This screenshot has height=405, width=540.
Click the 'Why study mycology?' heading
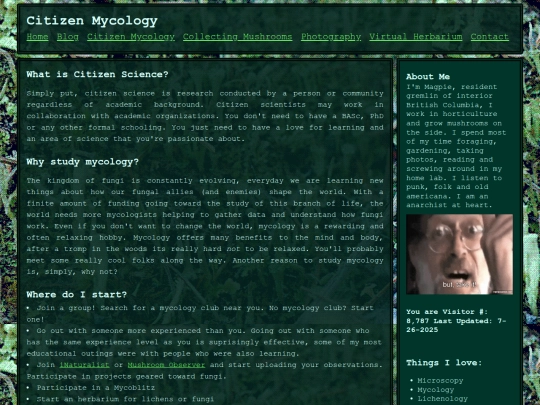83,162
